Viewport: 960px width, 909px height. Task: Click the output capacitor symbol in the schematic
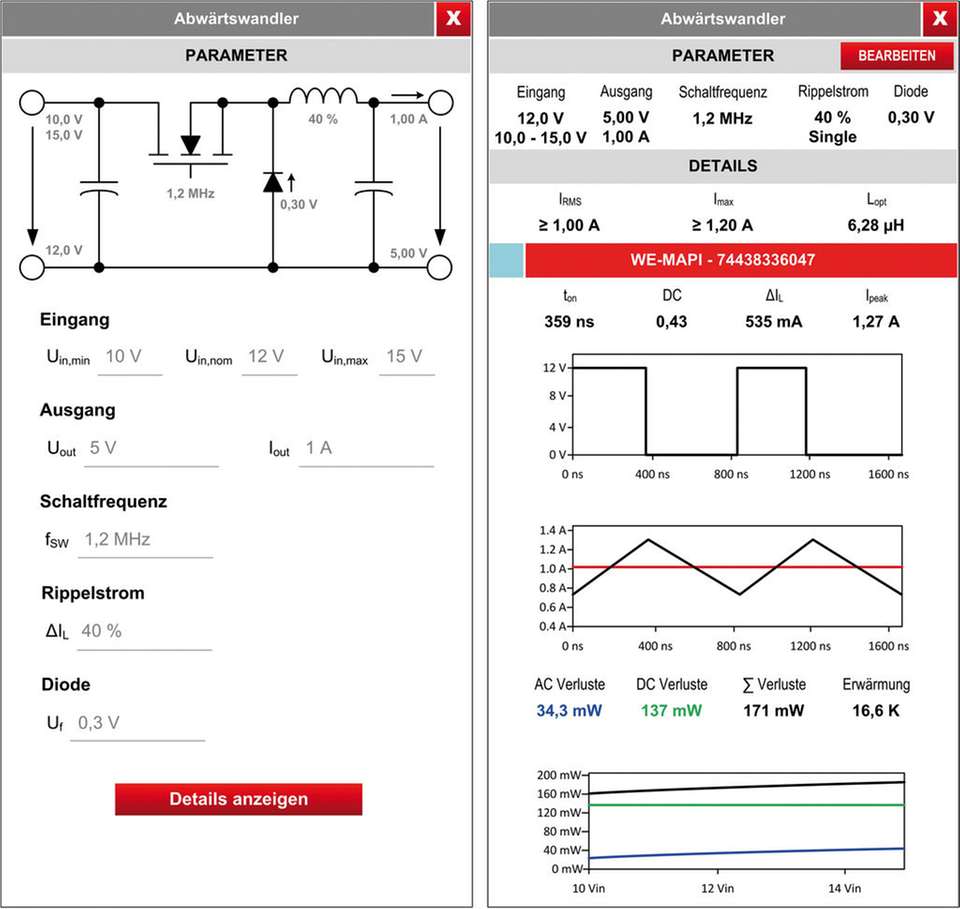(x=373, y=188)
